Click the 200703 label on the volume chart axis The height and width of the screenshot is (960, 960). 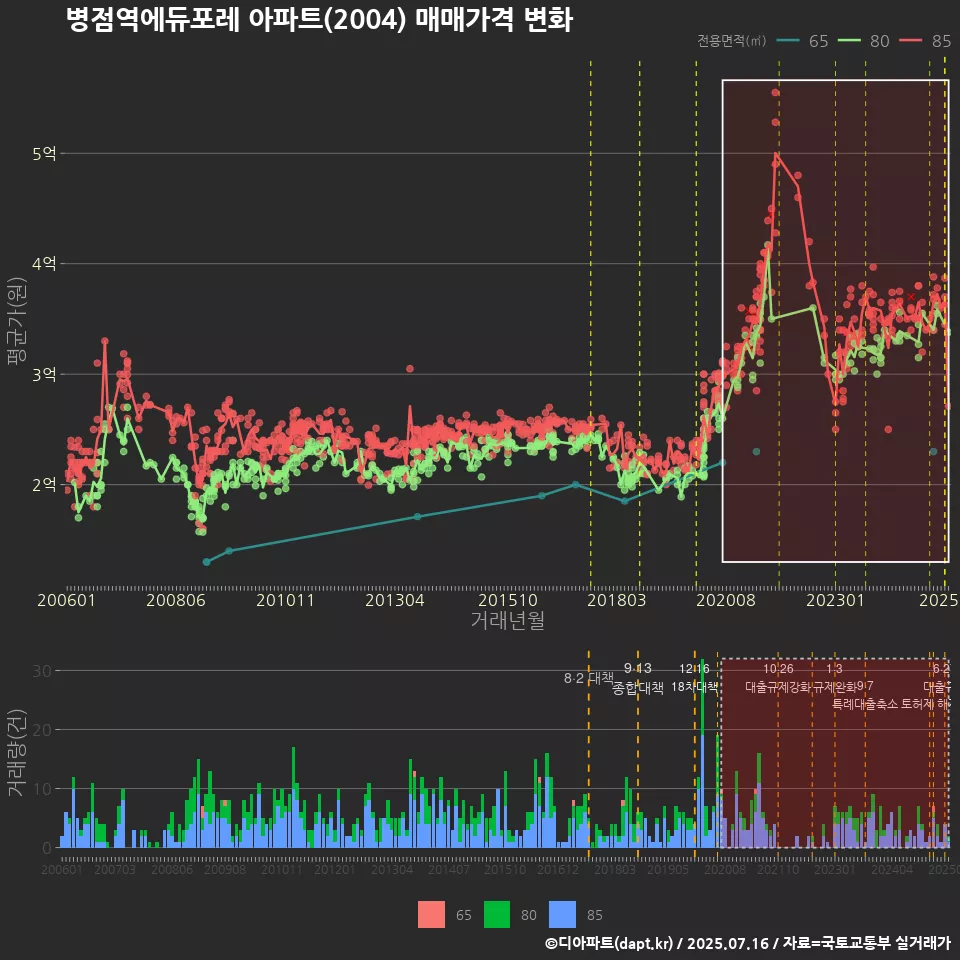click(x=115, y=869)
